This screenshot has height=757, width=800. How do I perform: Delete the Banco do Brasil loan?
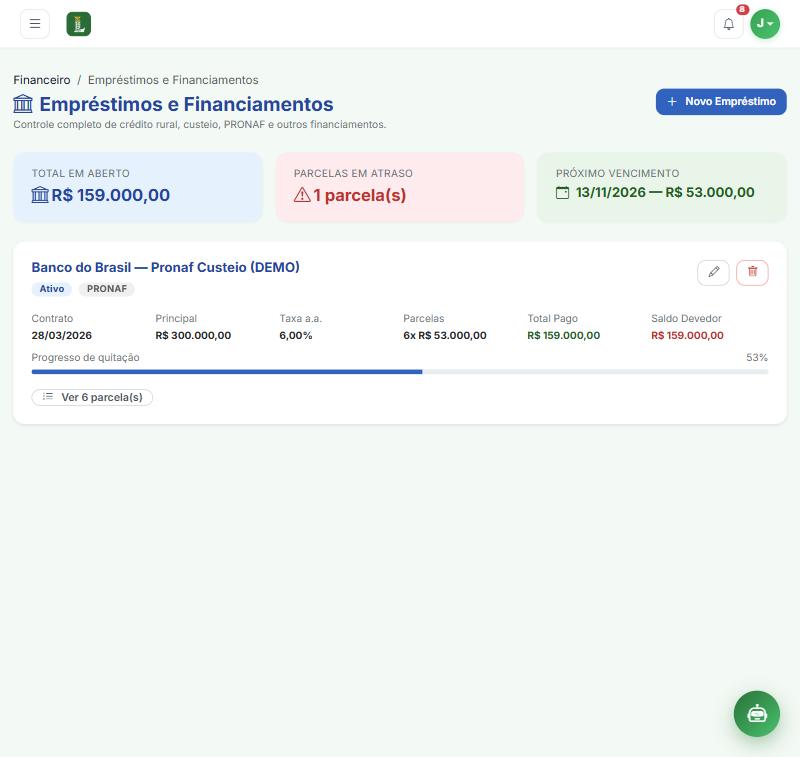(x=752, y=272)
